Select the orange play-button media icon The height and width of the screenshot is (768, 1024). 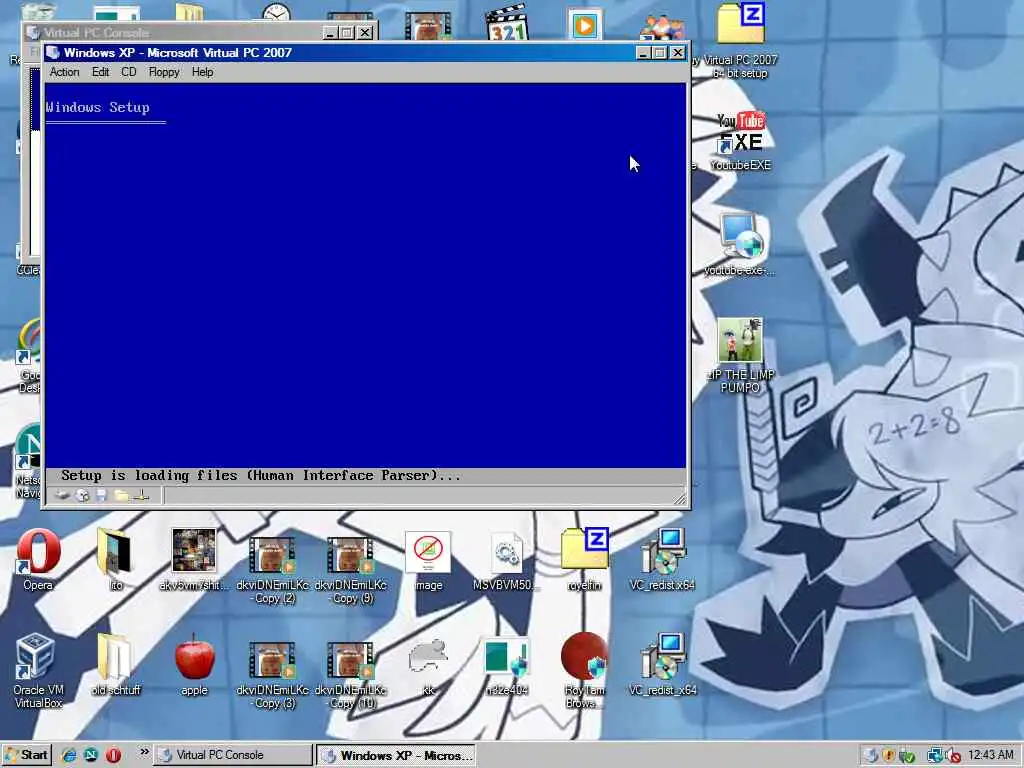[x=584, y=24]
